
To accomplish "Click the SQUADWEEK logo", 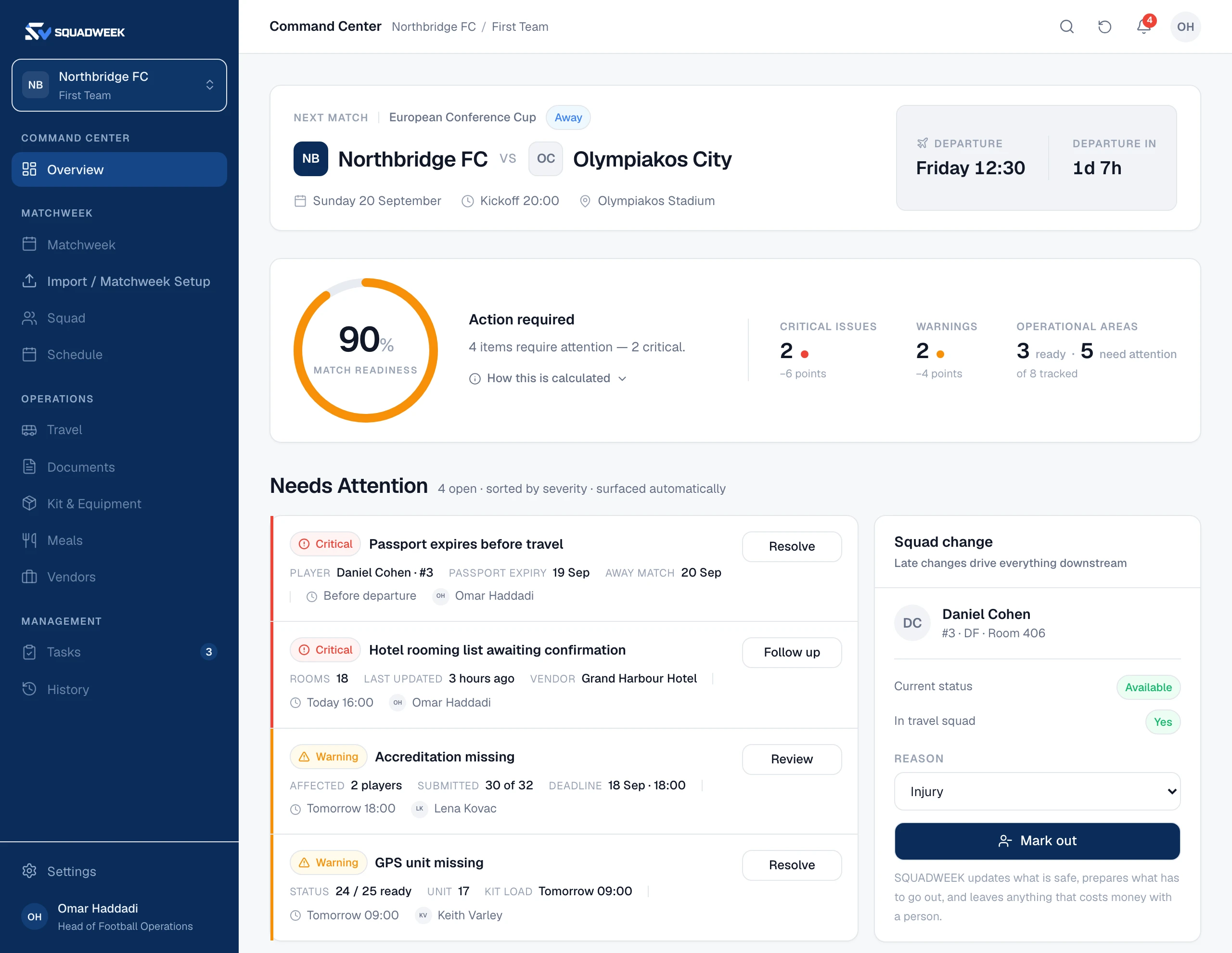I will coord(75,32).
